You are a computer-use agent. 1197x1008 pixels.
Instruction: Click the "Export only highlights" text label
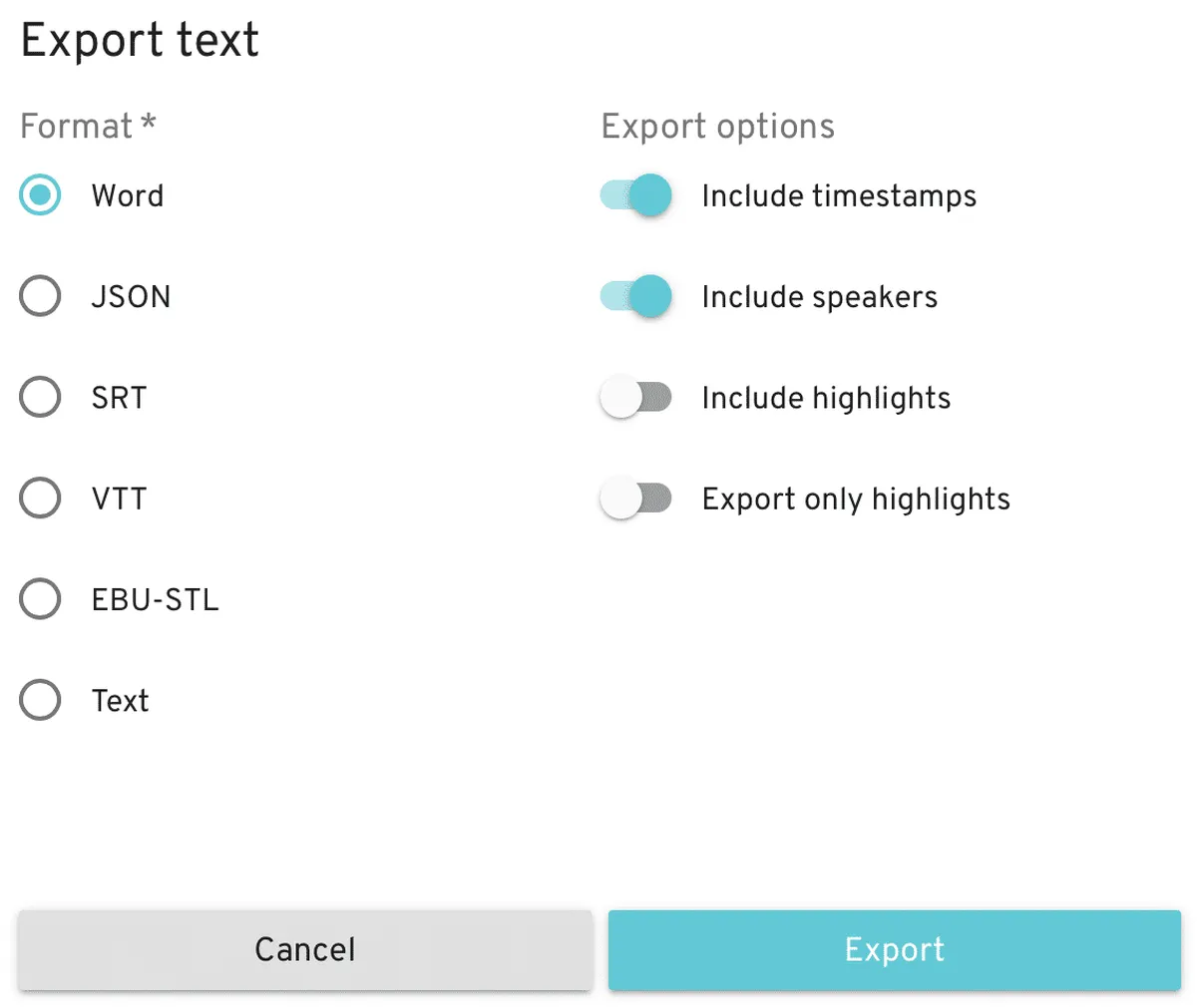point(856,499)
